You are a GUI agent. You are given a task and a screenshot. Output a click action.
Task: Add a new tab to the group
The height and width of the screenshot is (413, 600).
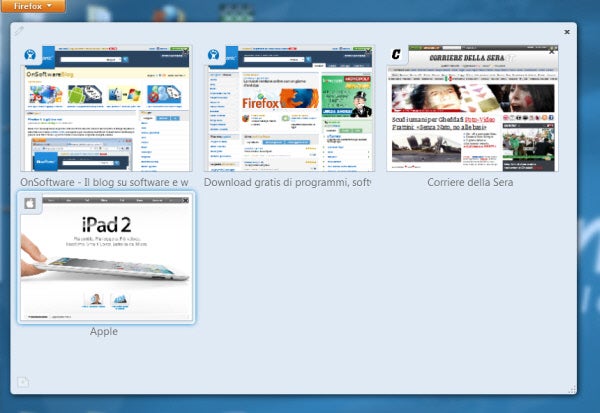point(23,382)
